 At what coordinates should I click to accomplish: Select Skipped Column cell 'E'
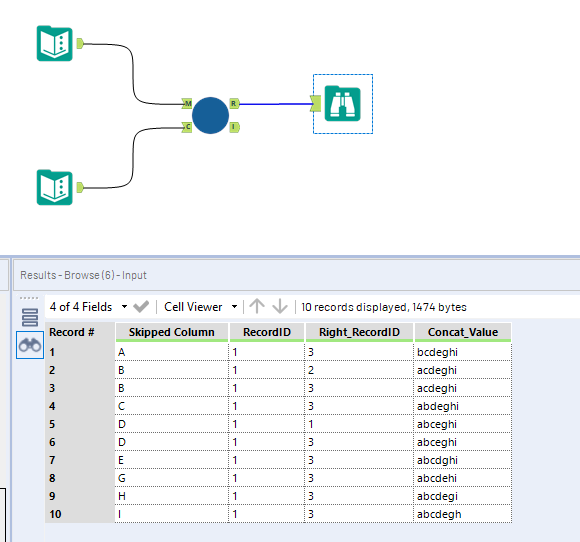(172, 460)
